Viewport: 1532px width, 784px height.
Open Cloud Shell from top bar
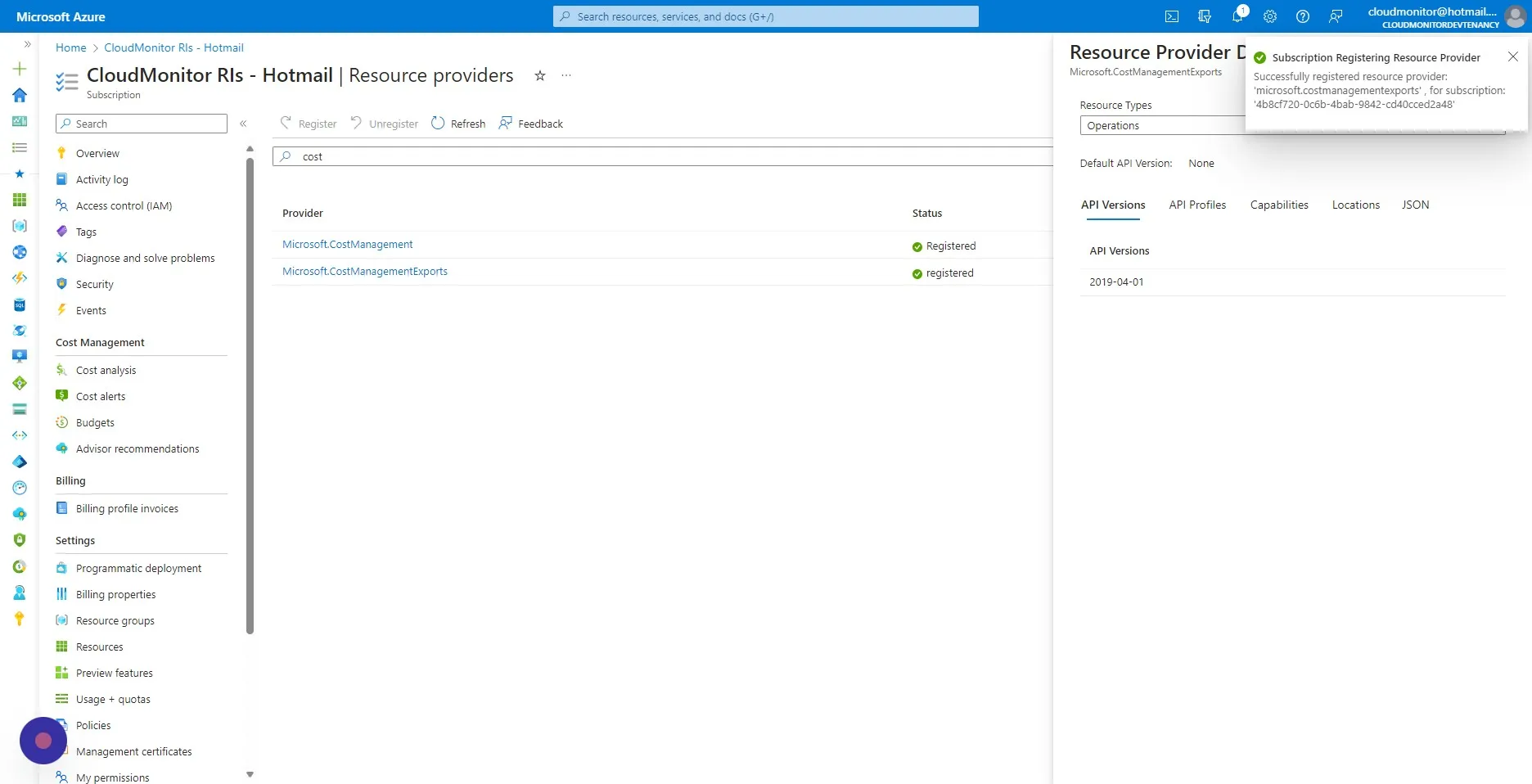1172,16
